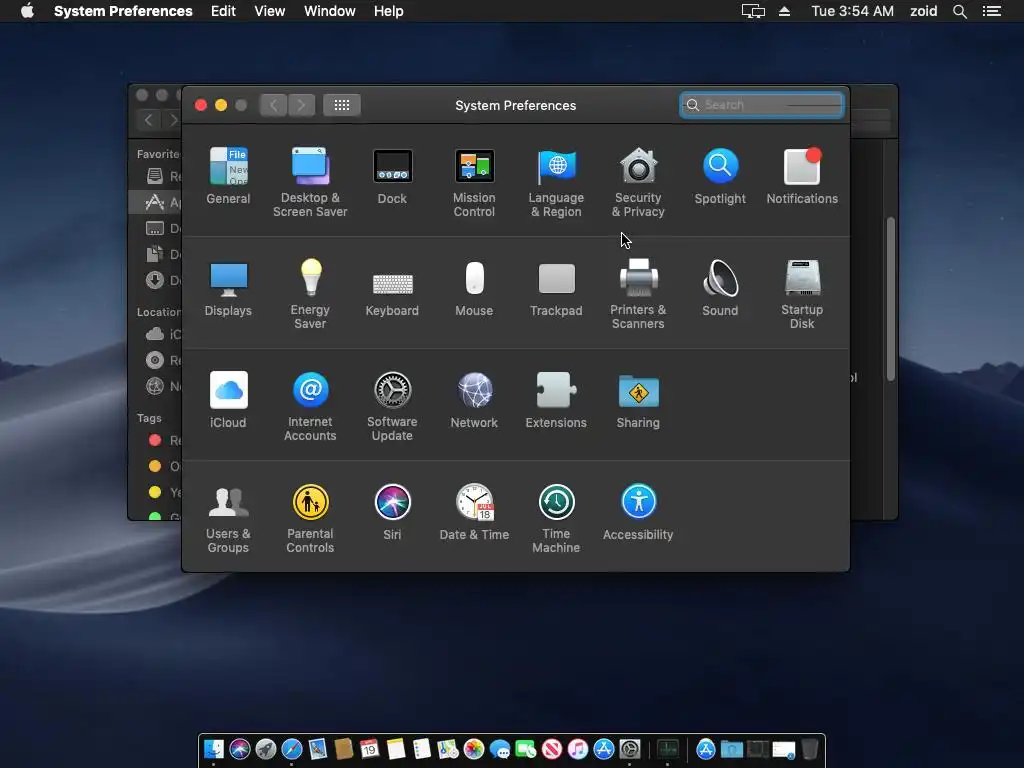Open Siri preferences
Screen dimensions: 1024x768
point(392,512)
